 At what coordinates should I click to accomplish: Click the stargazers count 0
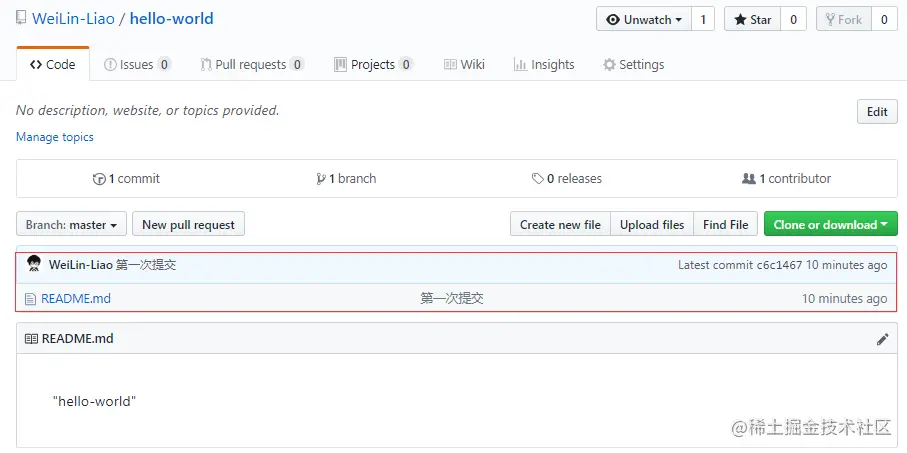pyautogui.click(x=793, y=20)
